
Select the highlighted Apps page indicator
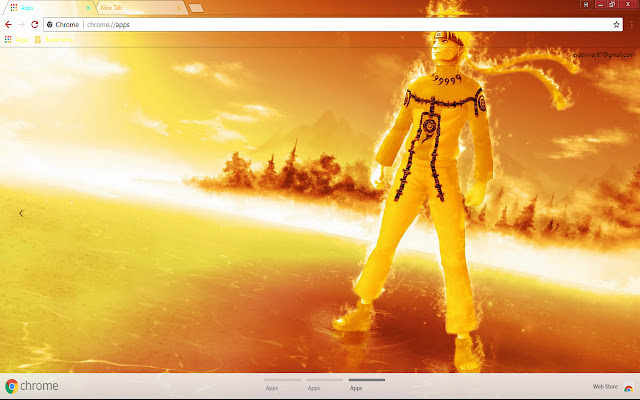pos(367,384)
